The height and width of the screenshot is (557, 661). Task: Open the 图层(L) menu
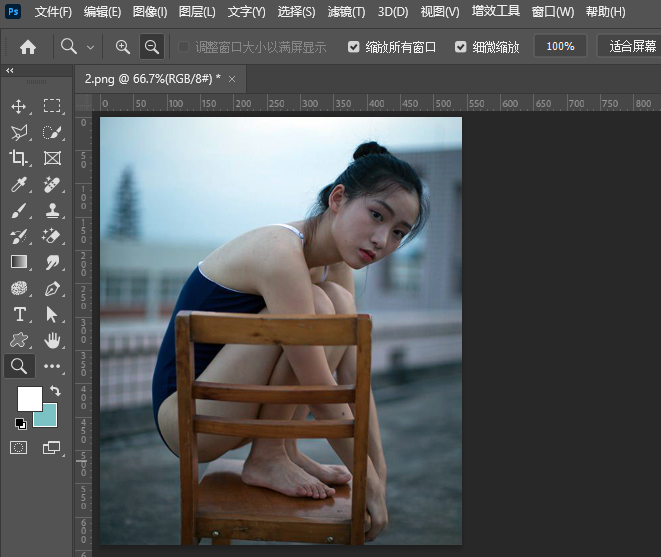pos(197,12)
